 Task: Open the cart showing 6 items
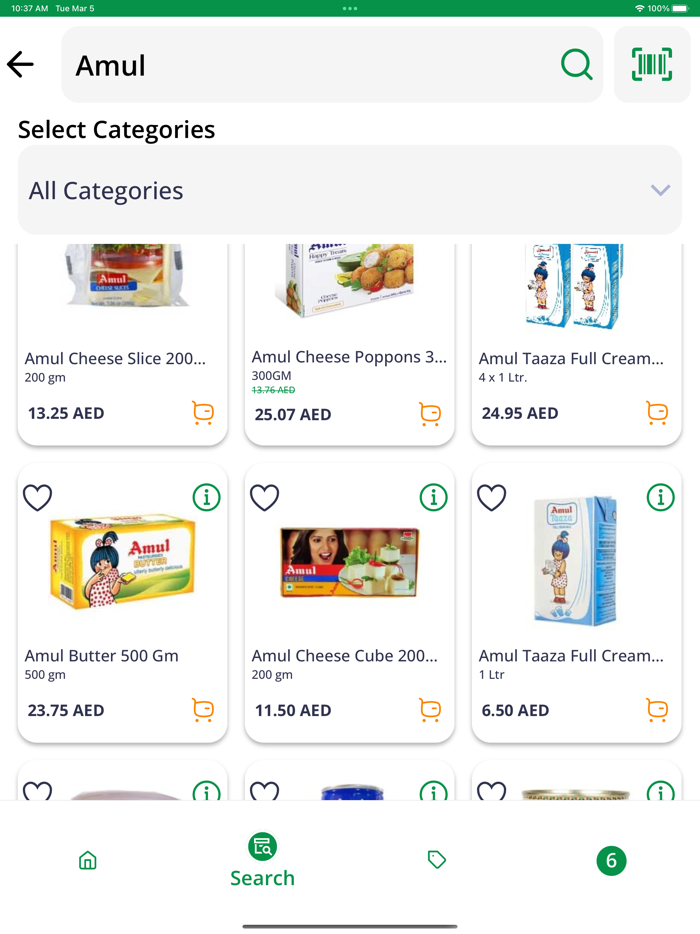click(611, 860)
